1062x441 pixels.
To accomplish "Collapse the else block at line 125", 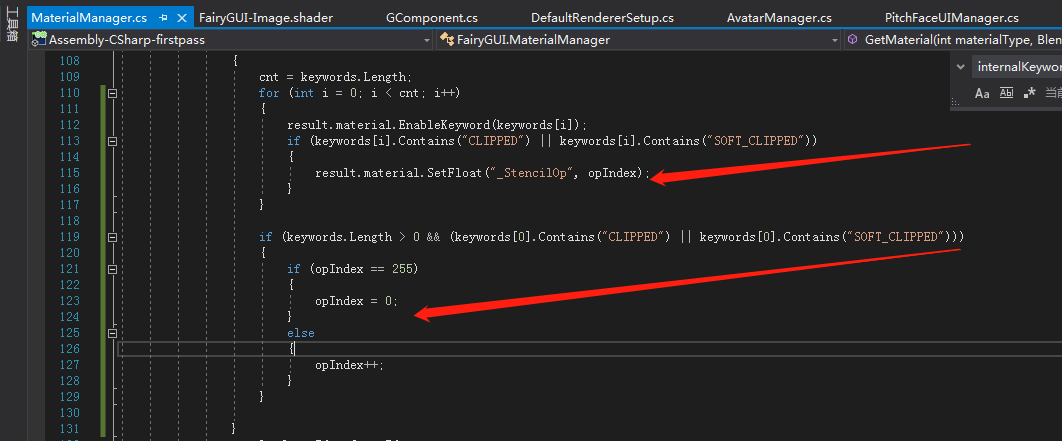I will click(112, 333).
